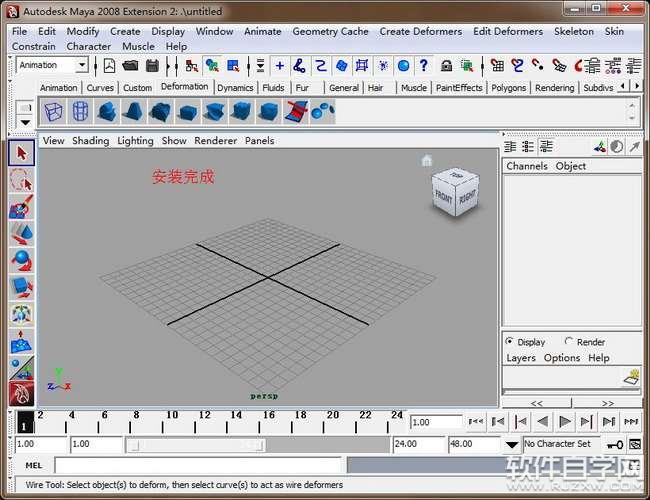Toggle the Make Live blue sphere icon
This screenshot has height=500, width=650.
tap(403, 66)
